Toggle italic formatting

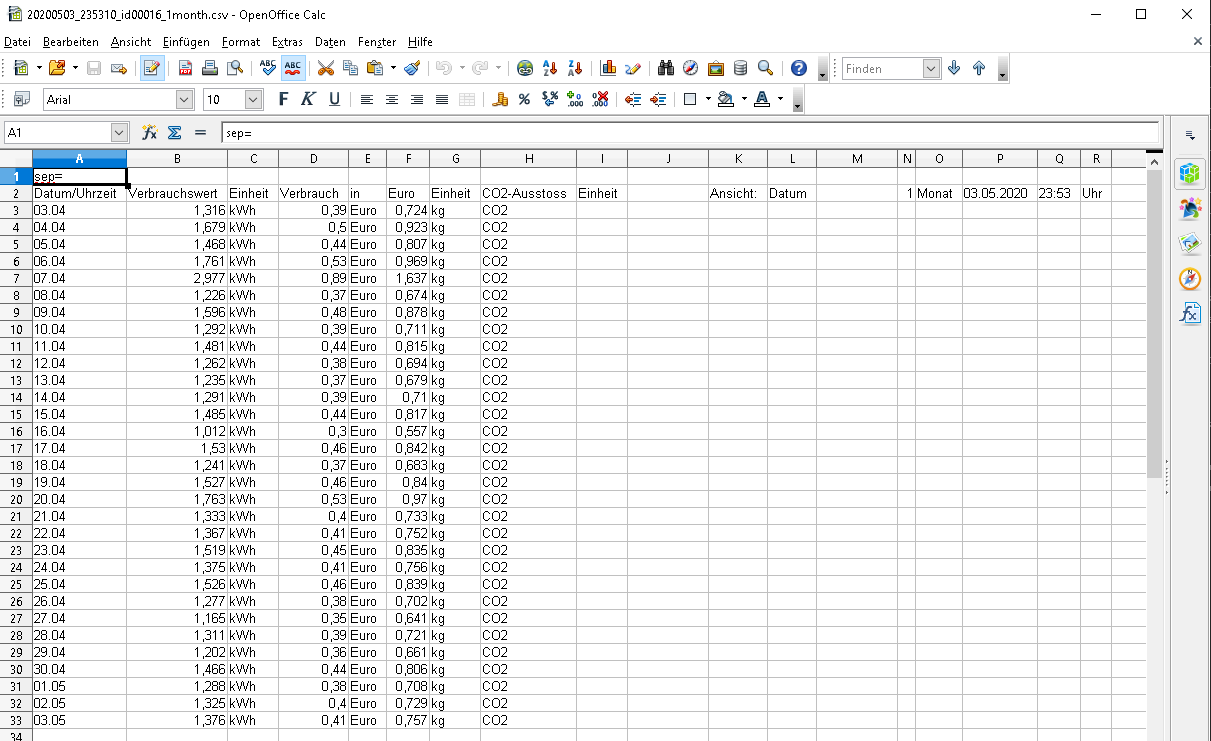308,99
